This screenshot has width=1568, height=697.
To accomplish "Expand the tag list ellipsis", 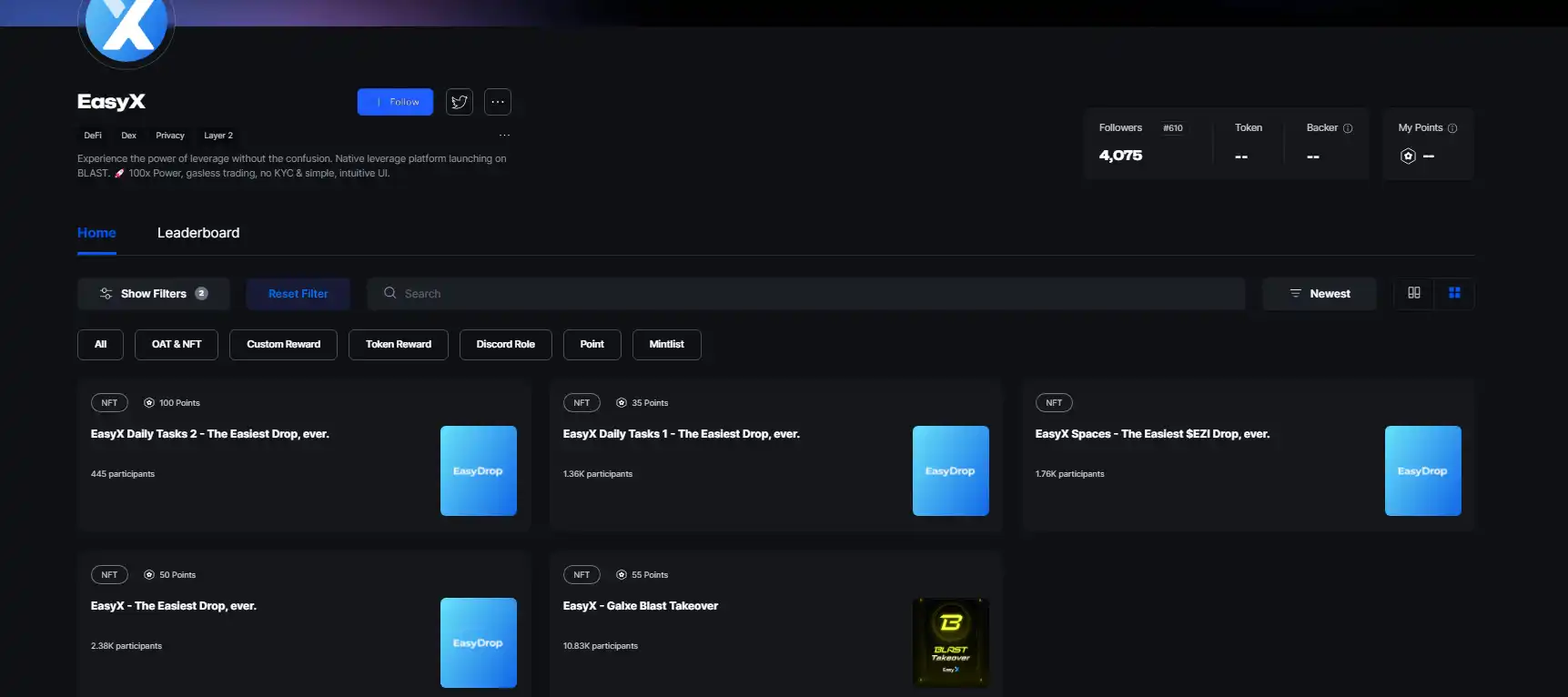I will pyautogui.click(x=504, y=136).
